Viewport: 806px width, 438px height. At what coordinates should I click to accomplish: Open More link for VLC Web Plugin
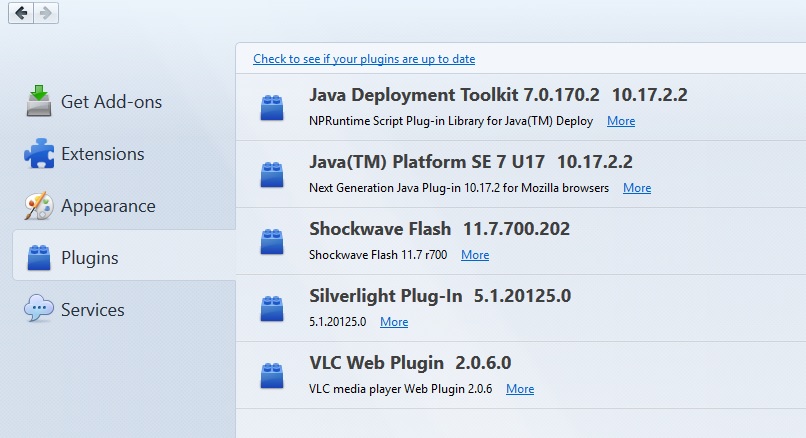coord(520,389)
